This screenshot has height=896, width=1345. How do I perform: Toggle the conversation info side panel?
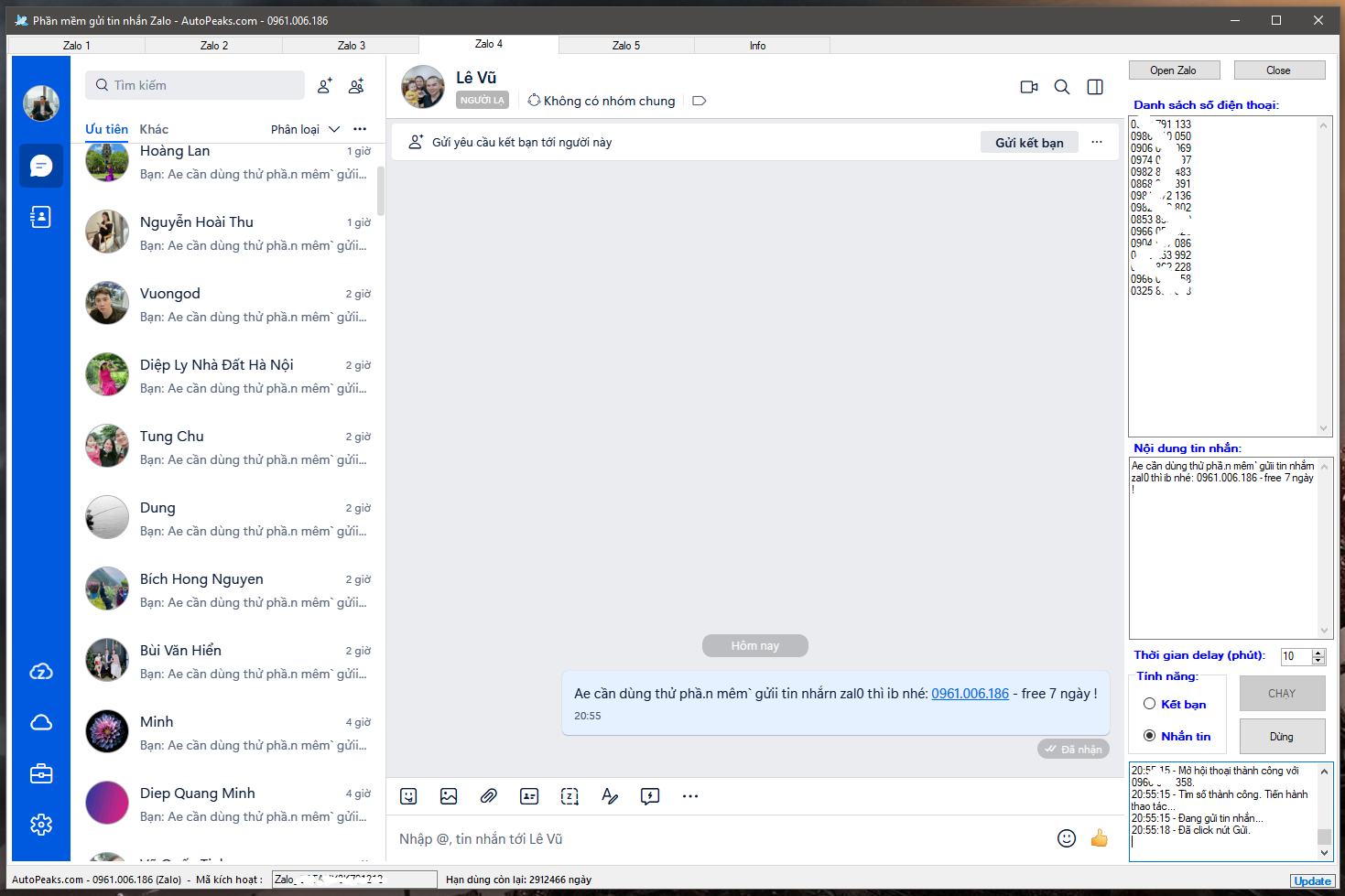click(x=1094, y=87)
